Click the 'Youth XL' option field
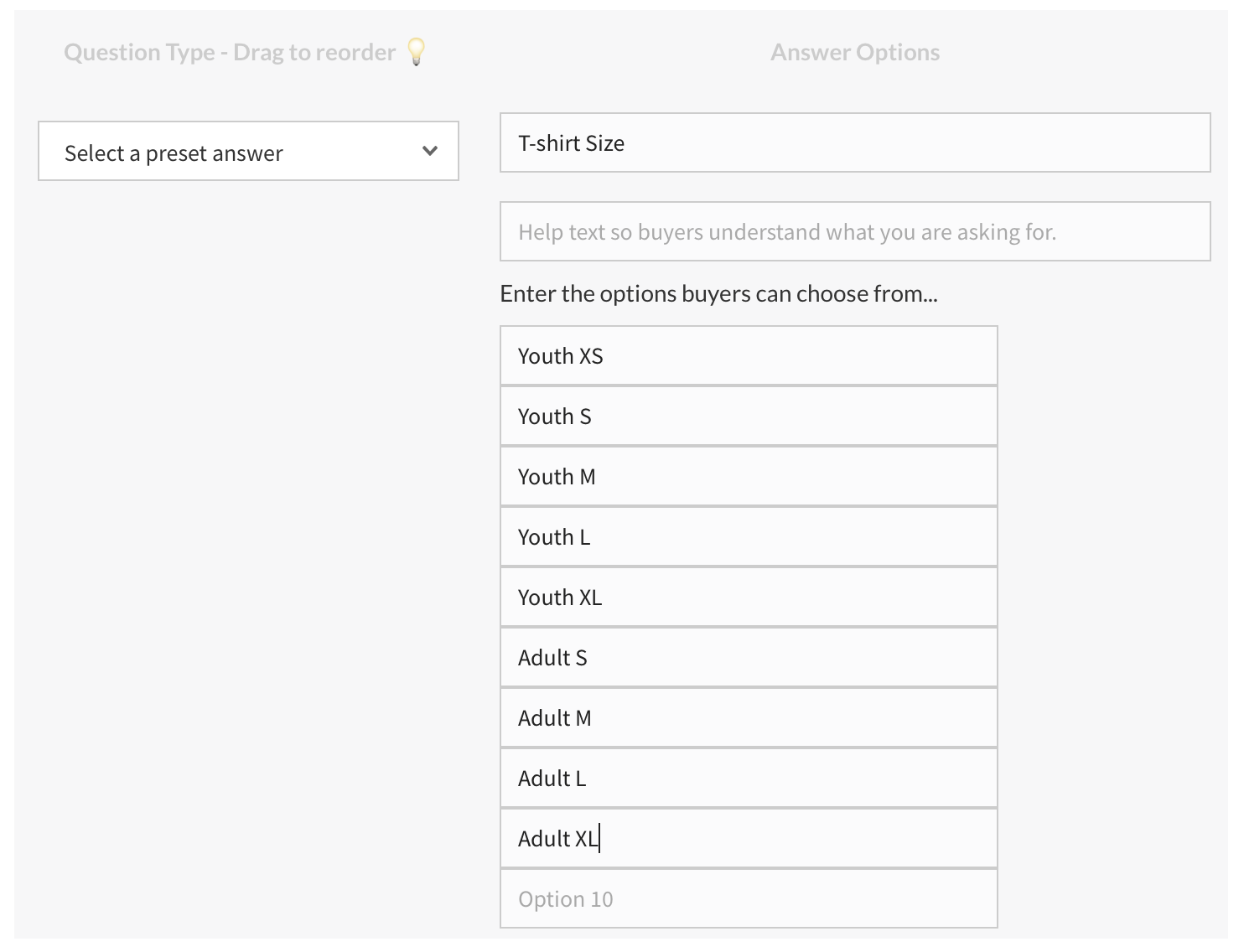Viewport: 1244px width, 952px height. 749,598
